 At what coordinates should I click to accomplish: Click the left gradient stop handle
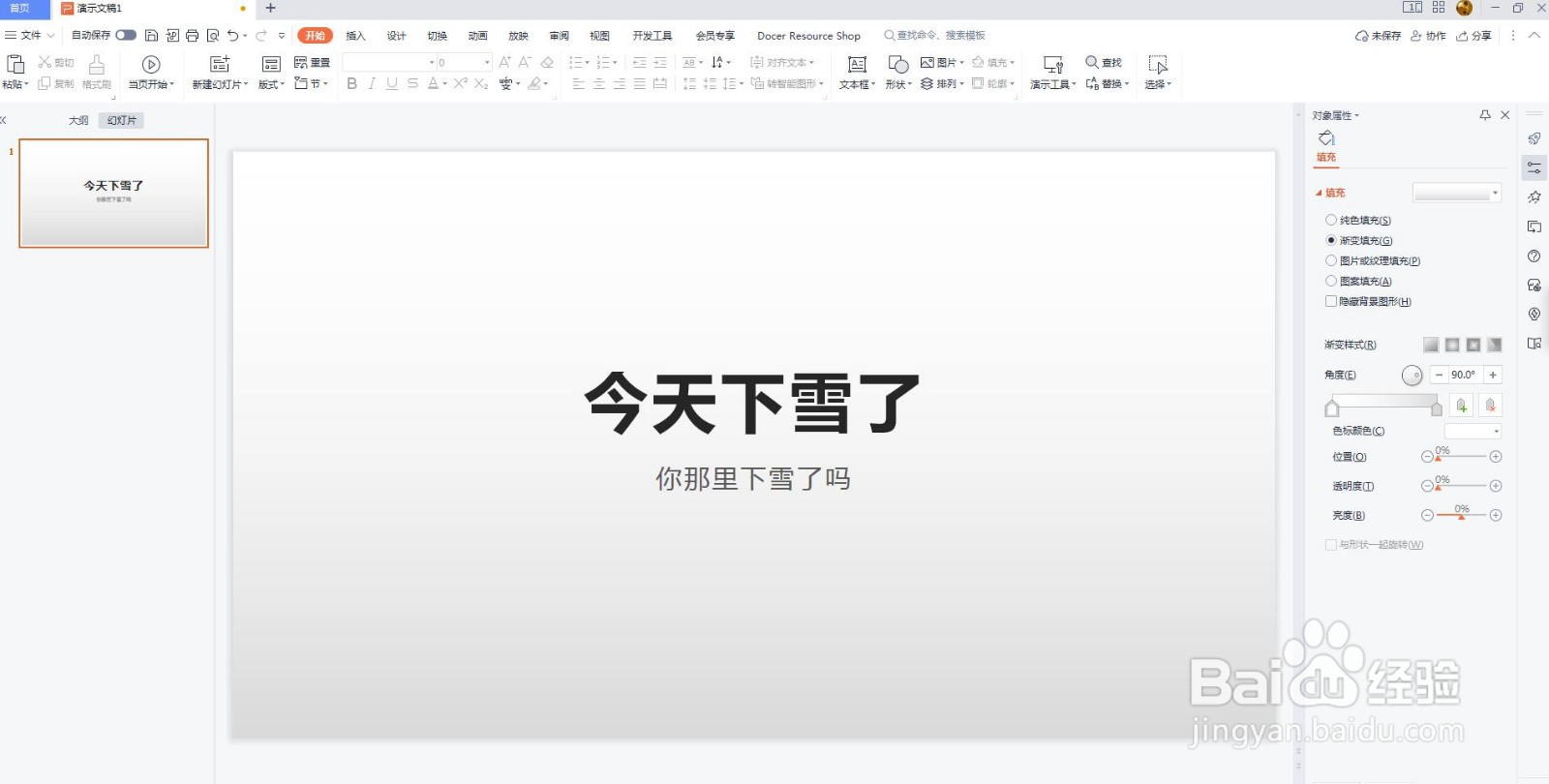[x=1332, y=408]
